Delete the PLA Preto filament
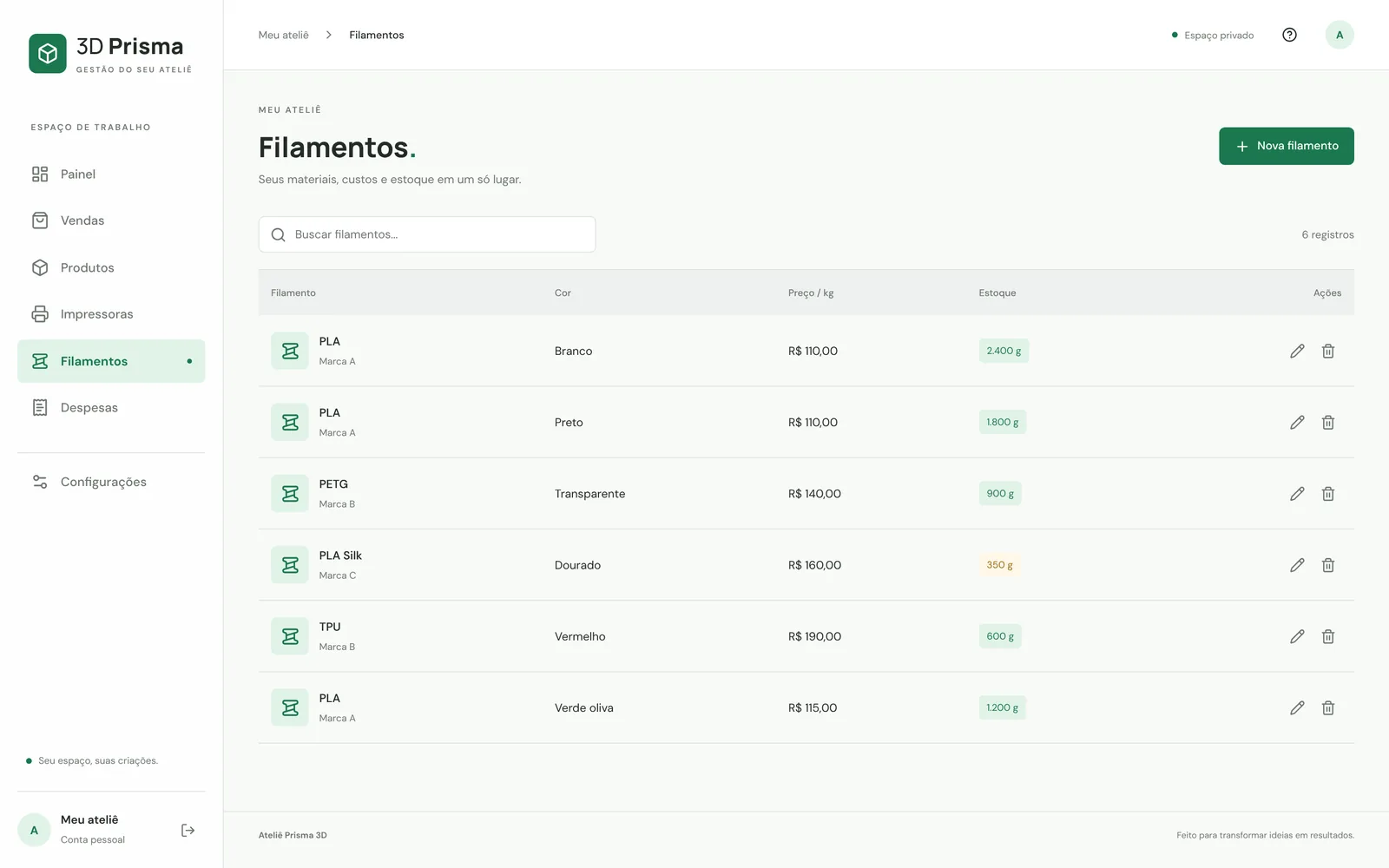This screenshot has width=1389, height=868. 1328,422
